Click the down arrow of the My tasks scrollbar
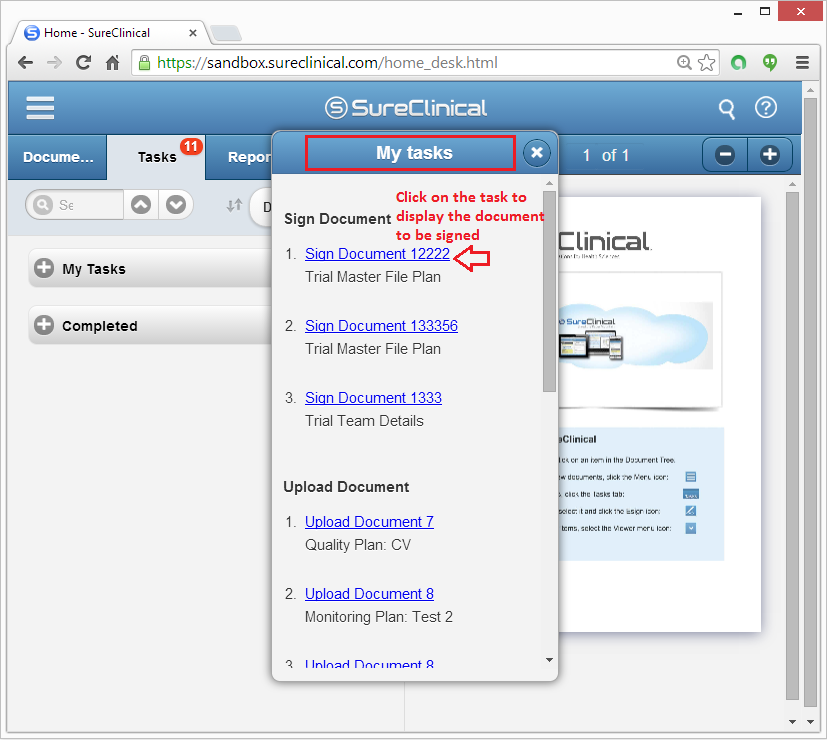Screen dimensions: 827x741 click(549, 660)
